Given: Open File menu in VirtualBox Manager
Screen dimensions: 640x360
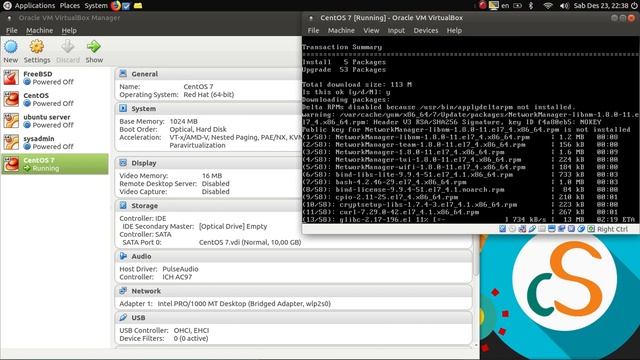Looking at the screenshot, I should 11,30.
